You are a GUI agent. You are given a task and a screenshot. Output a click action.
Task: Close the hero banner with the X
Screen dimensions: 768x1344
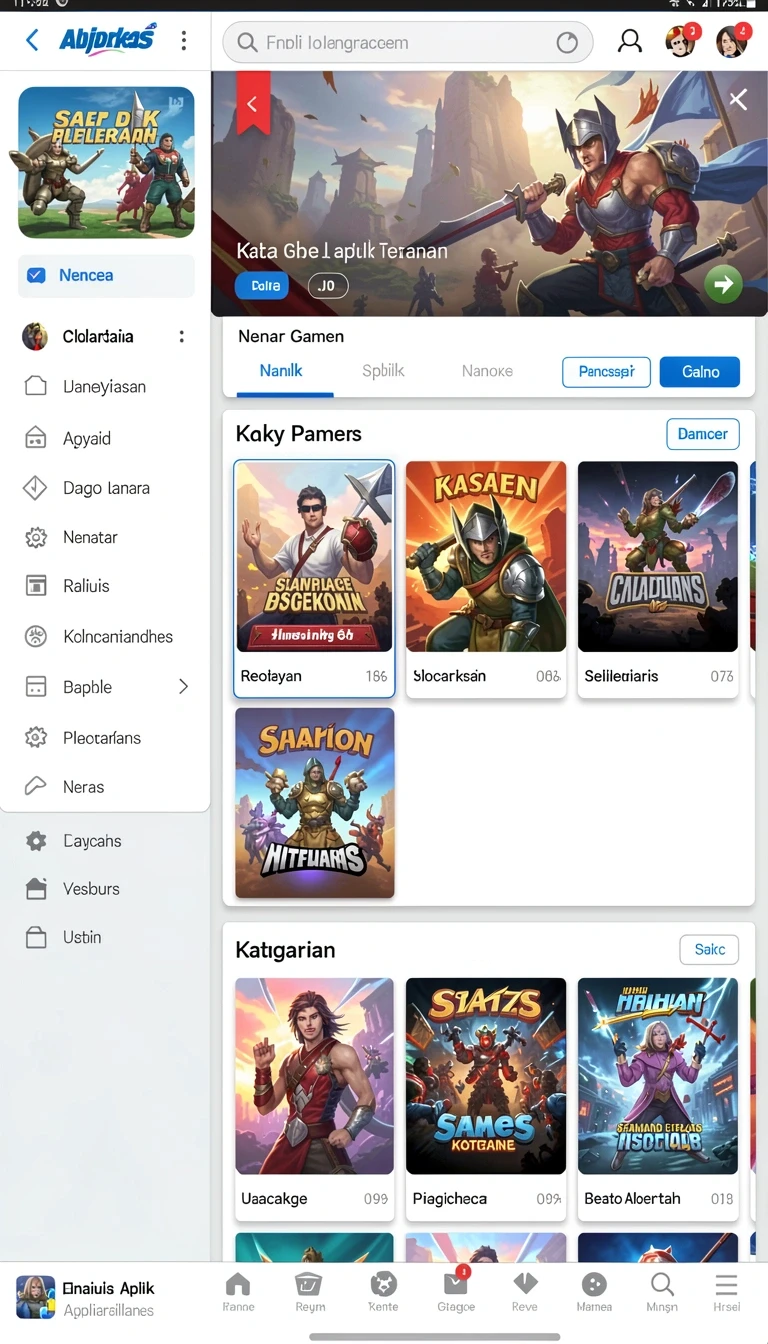tap(738, 99)
